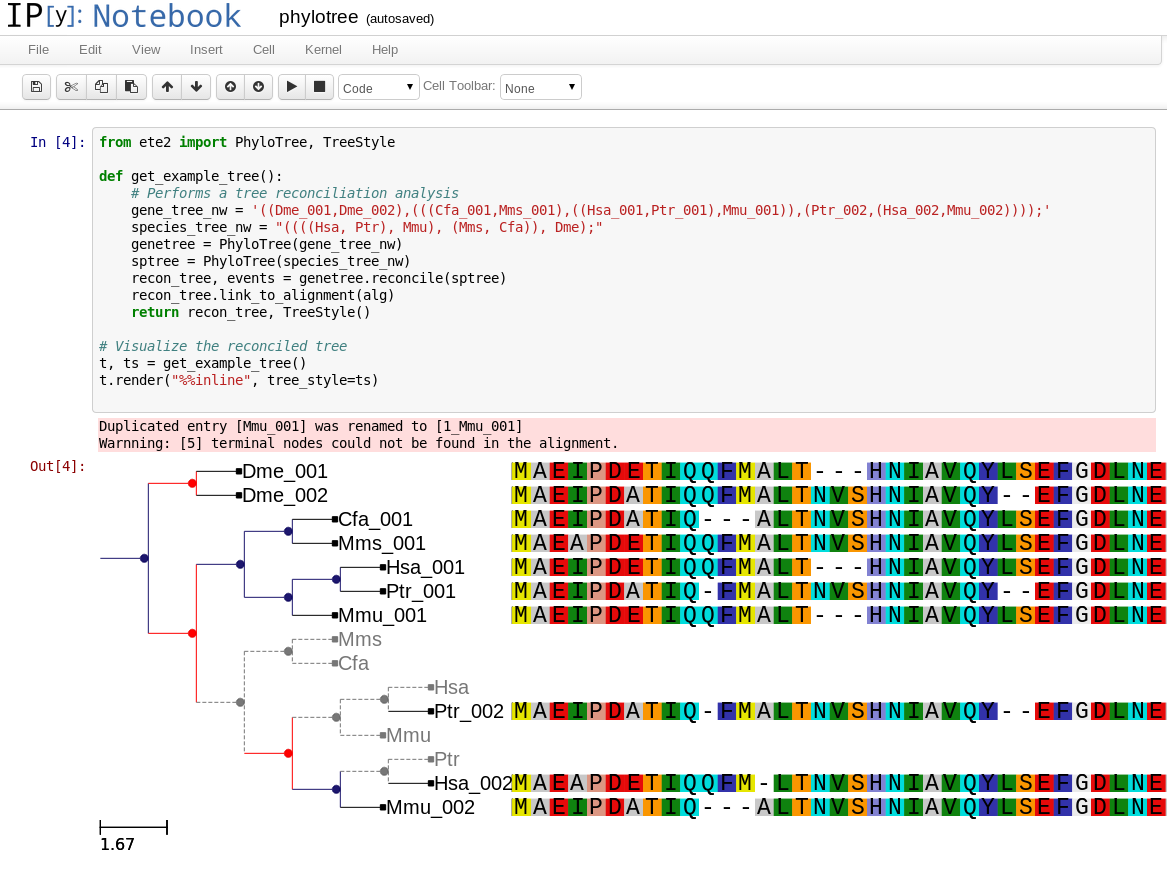This screenshot has width=1167, height=888.
Task: Paste cell below using paste icon
Action: 131,87
